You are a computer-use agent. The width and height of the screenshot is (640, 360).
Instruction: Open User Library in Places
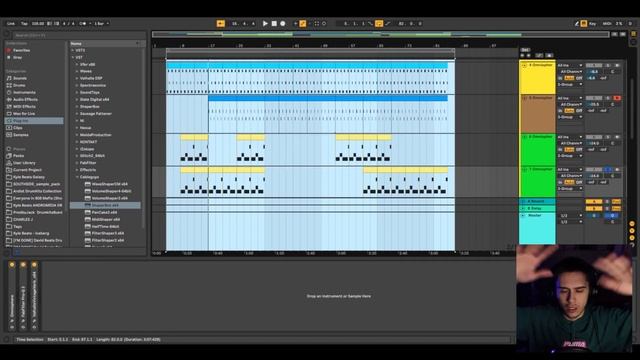pos(24,163)
